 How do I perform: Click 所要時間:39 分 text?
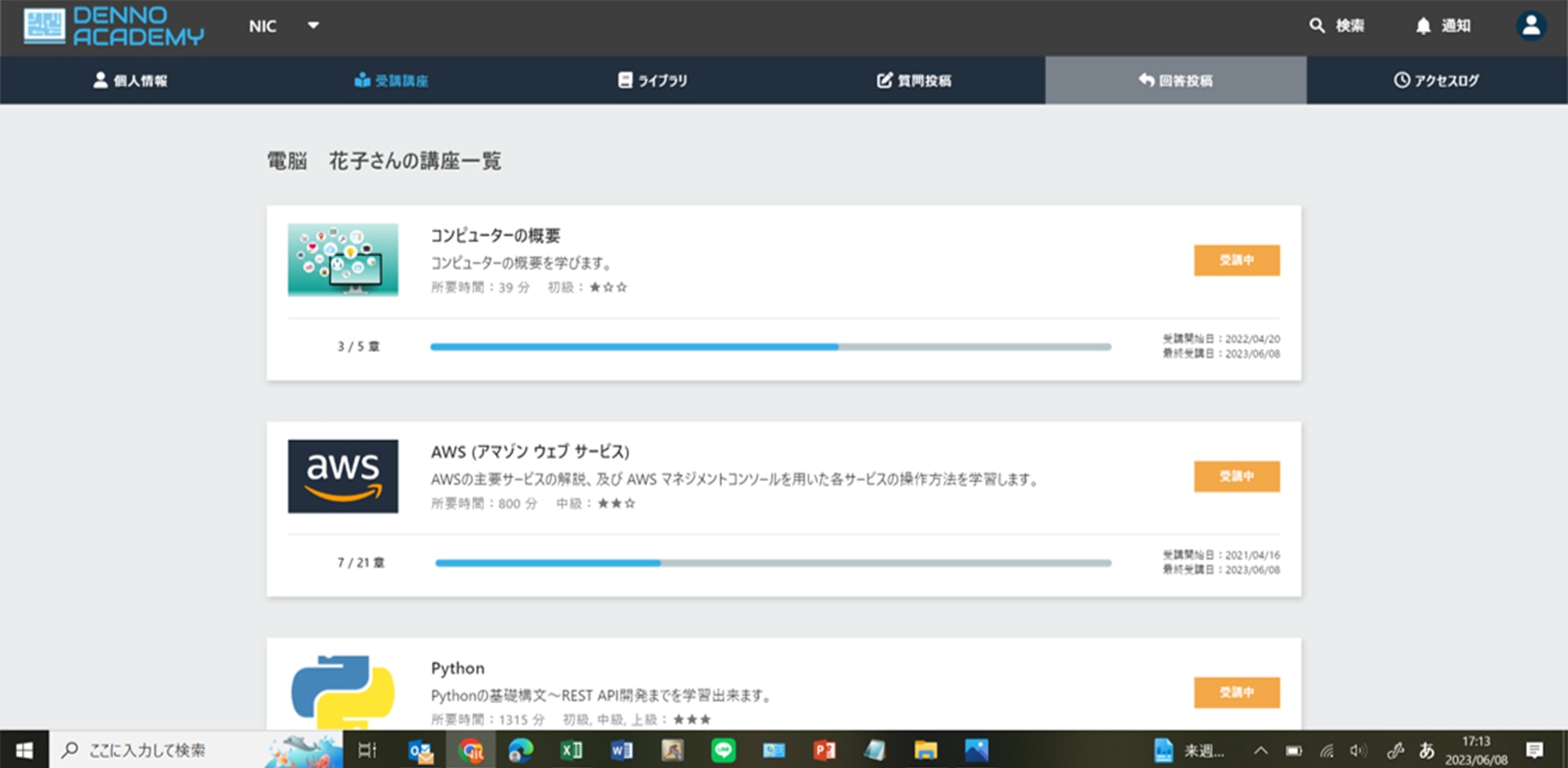pos(480,287)
